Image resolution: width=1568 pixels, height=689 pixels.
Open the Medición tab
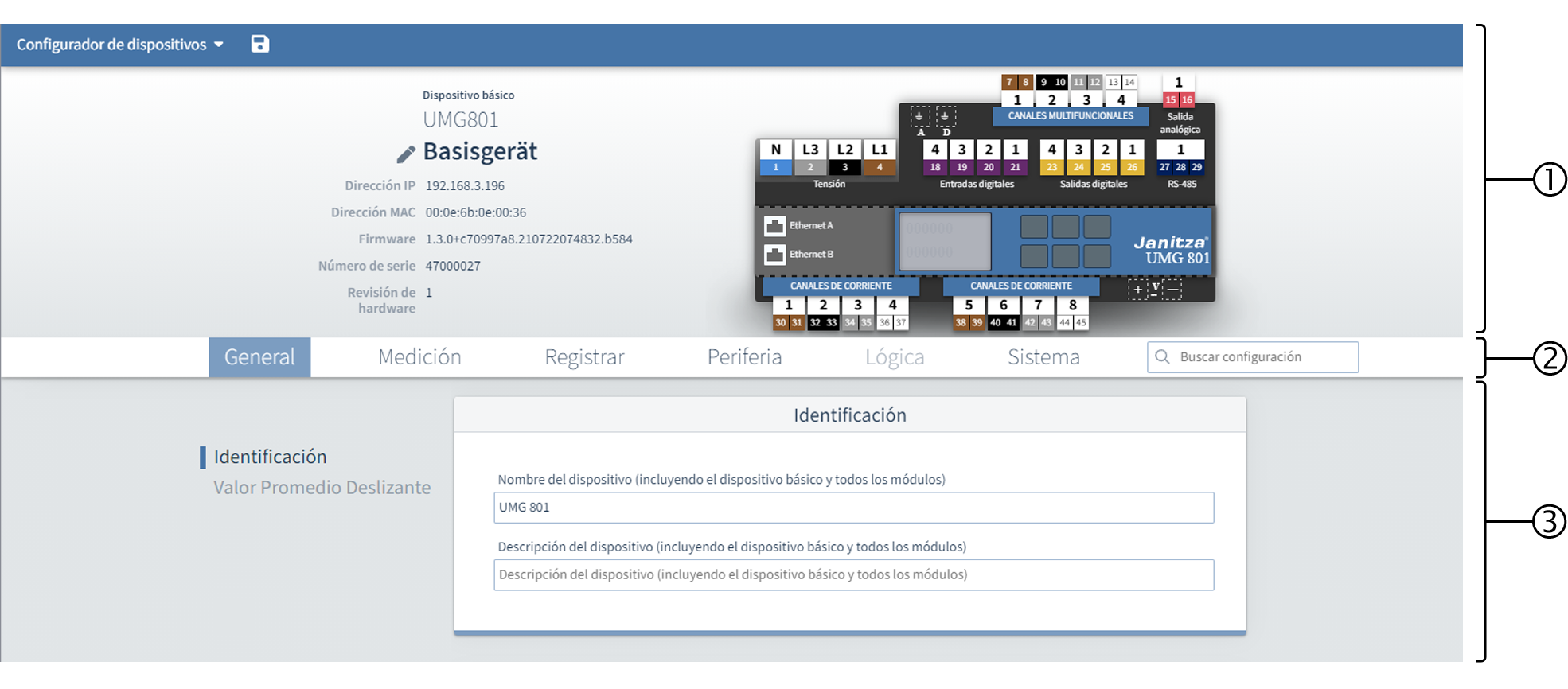pyautogui.click(x=419, y=357)
